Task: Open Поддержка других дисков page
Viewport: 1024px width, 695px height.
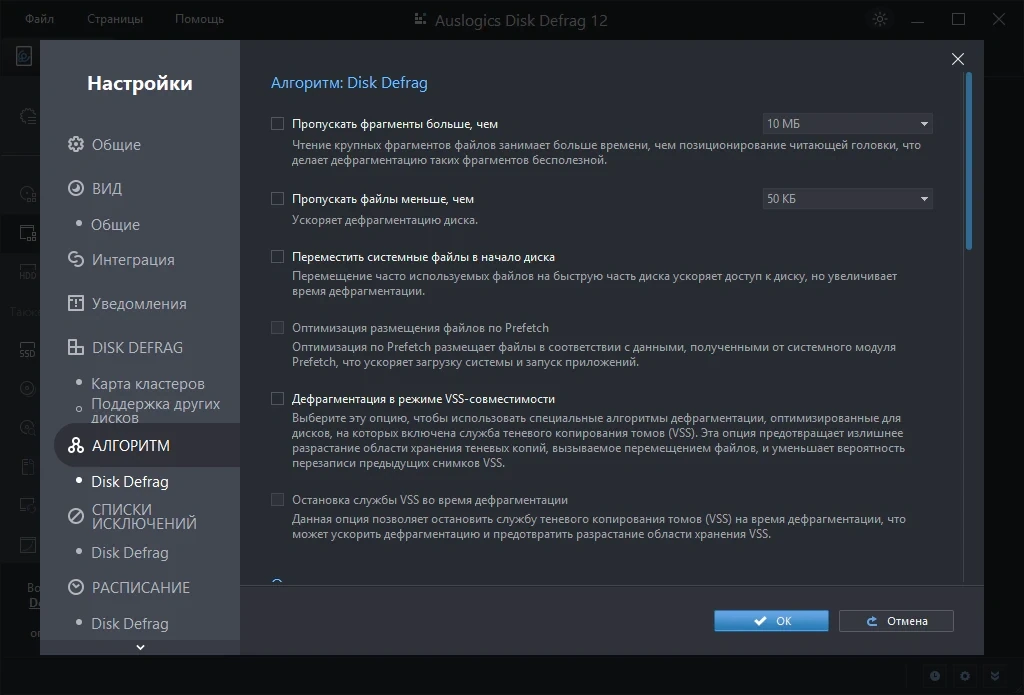Action: (x=155, y=410)
